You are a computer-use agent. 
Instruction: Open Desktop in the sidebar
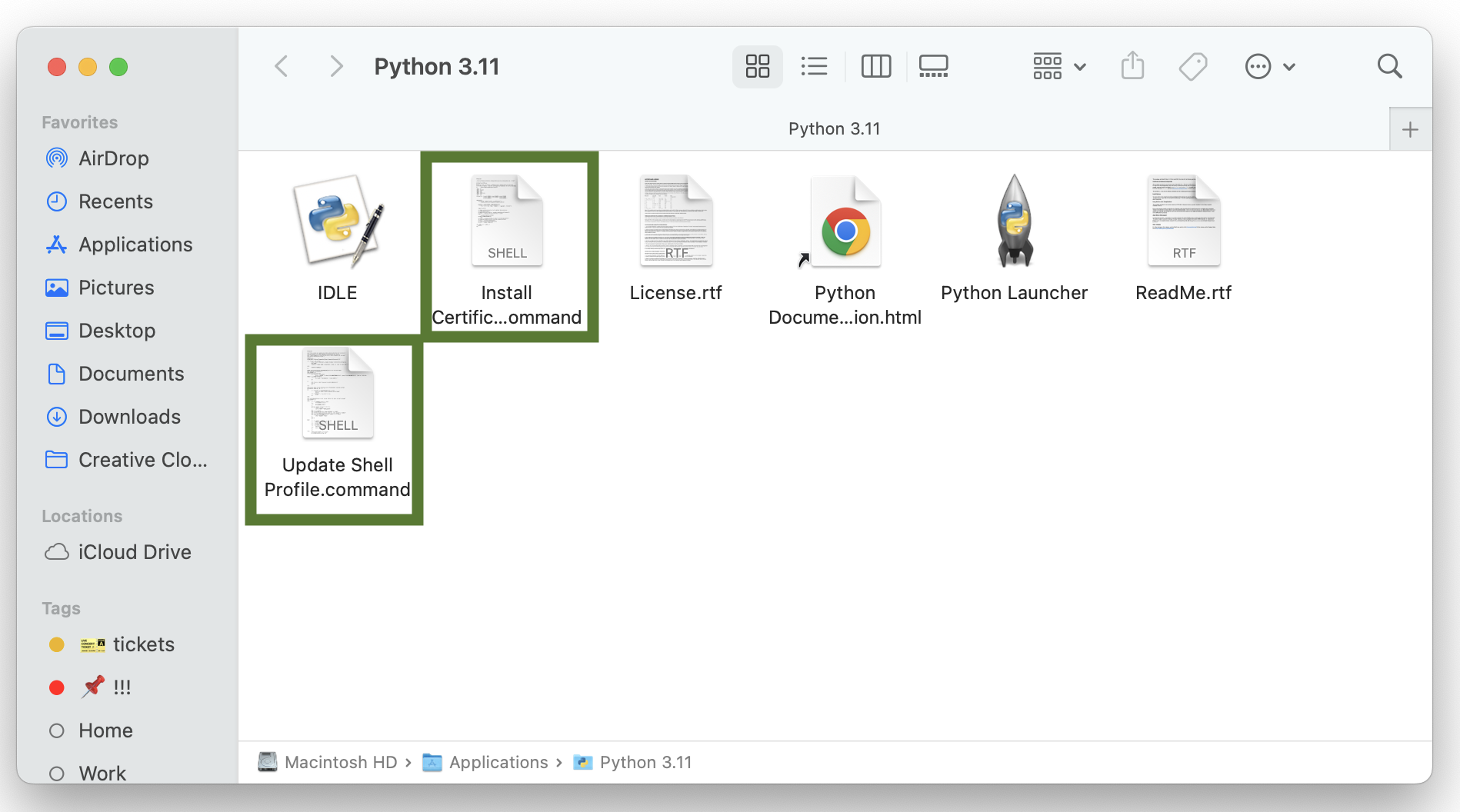point(117,331)
